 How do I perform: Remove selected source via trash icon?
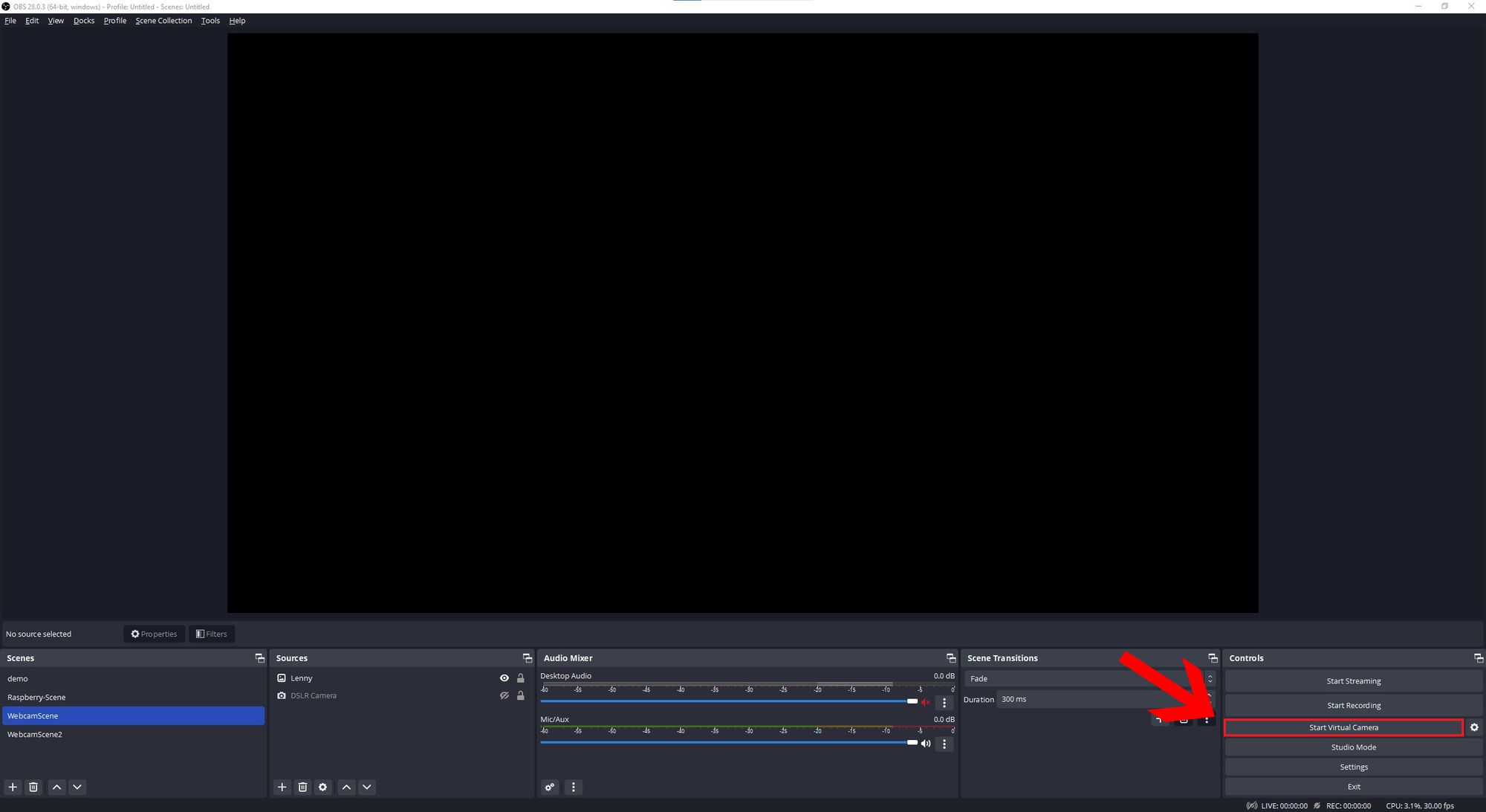(x=302, y=787)
